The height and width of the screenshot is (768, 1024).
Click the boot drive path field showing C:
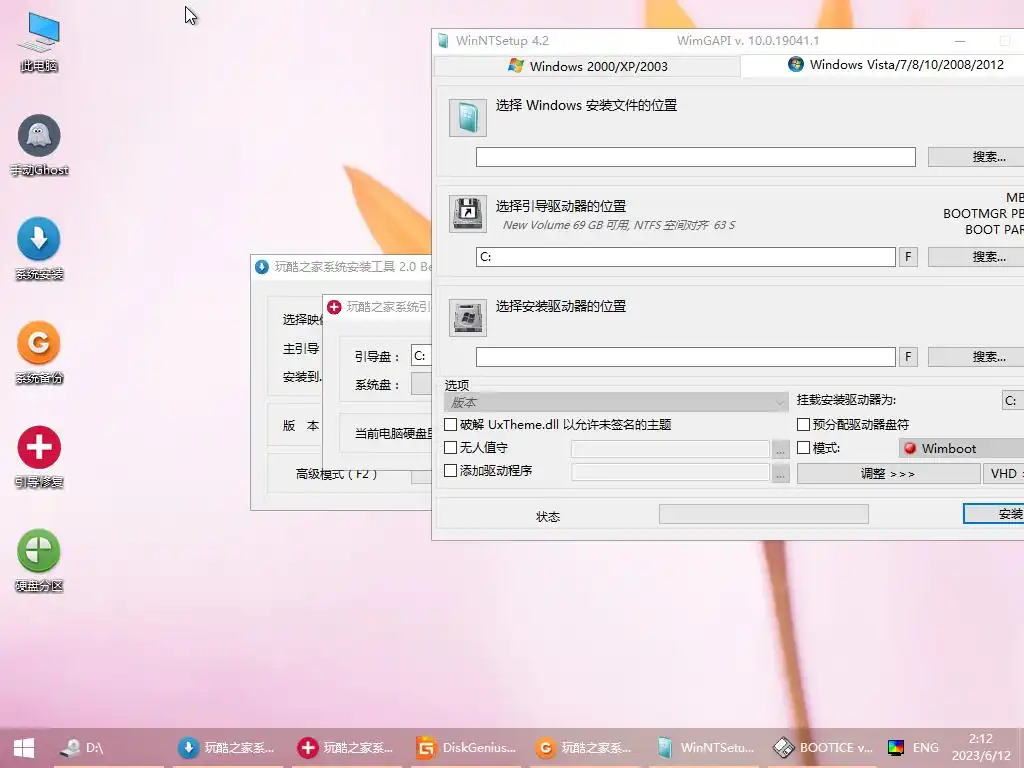tap(686, 257)
